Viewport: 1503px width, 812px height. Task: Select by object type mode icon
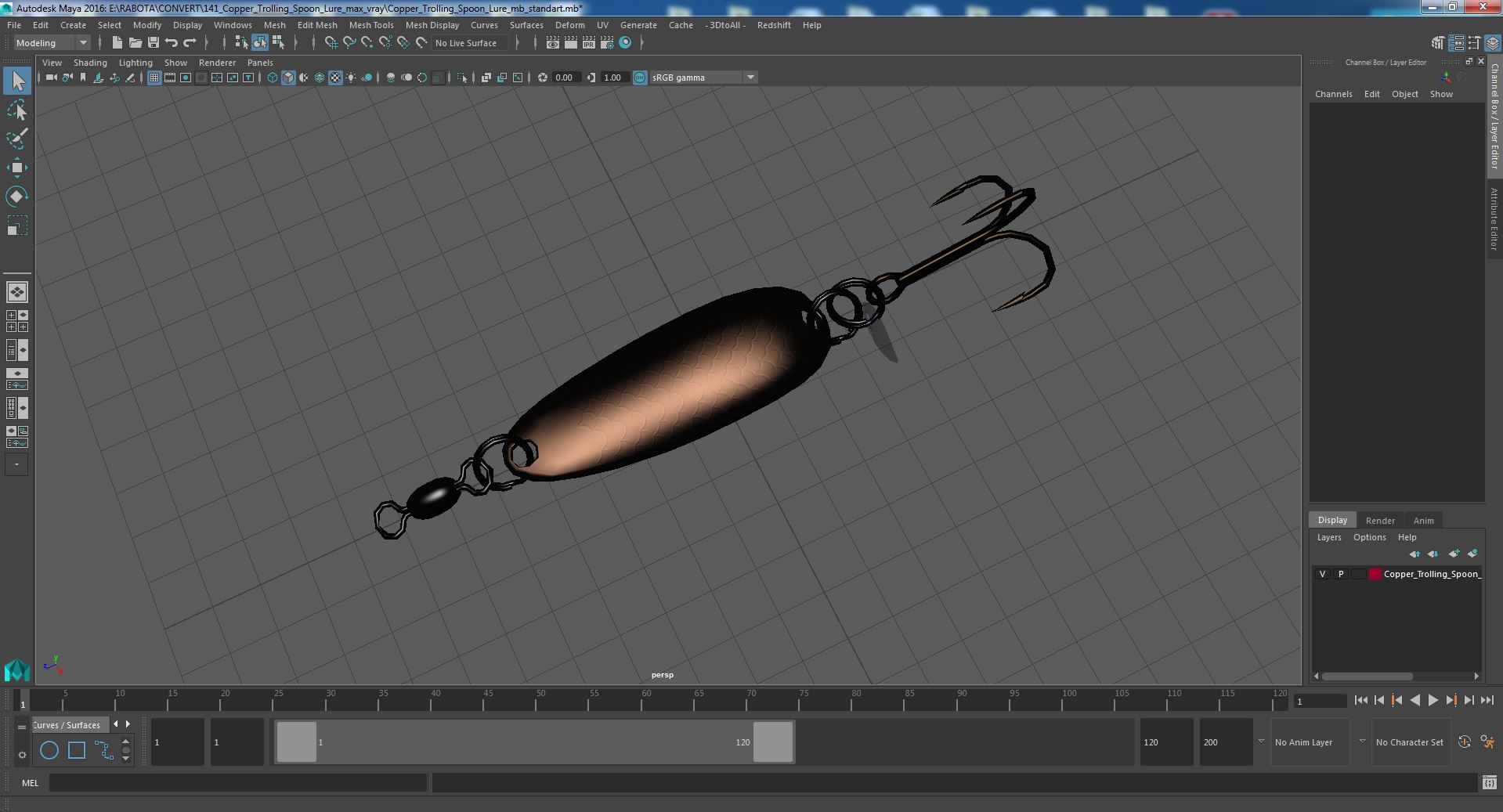(x=260, y=43)
